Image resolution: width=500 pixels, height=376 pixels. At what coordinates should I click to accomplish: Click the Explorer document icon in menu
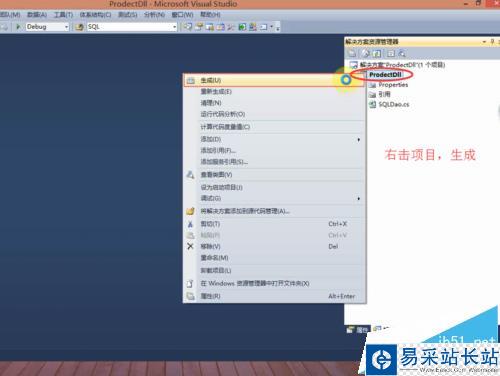point(190,284)
